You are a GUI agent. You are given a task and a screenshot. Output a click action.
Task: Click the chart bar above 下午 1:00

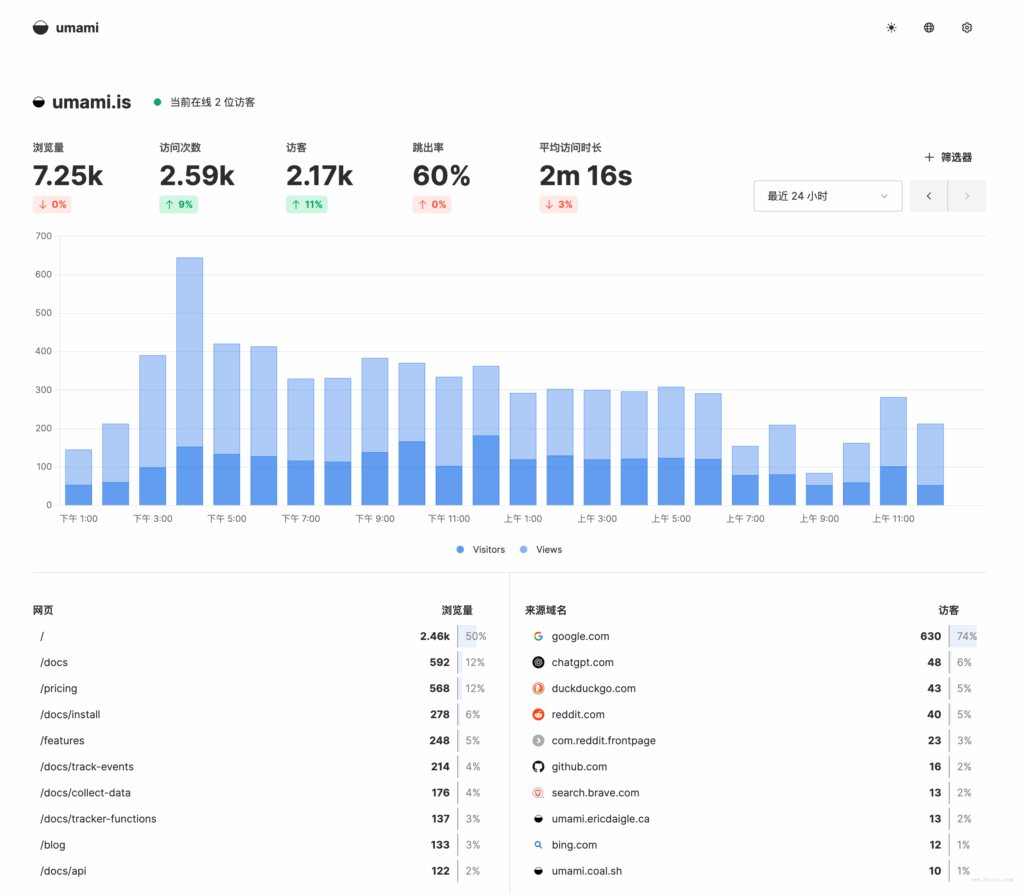pyautogui.click(x=78, y=477)
